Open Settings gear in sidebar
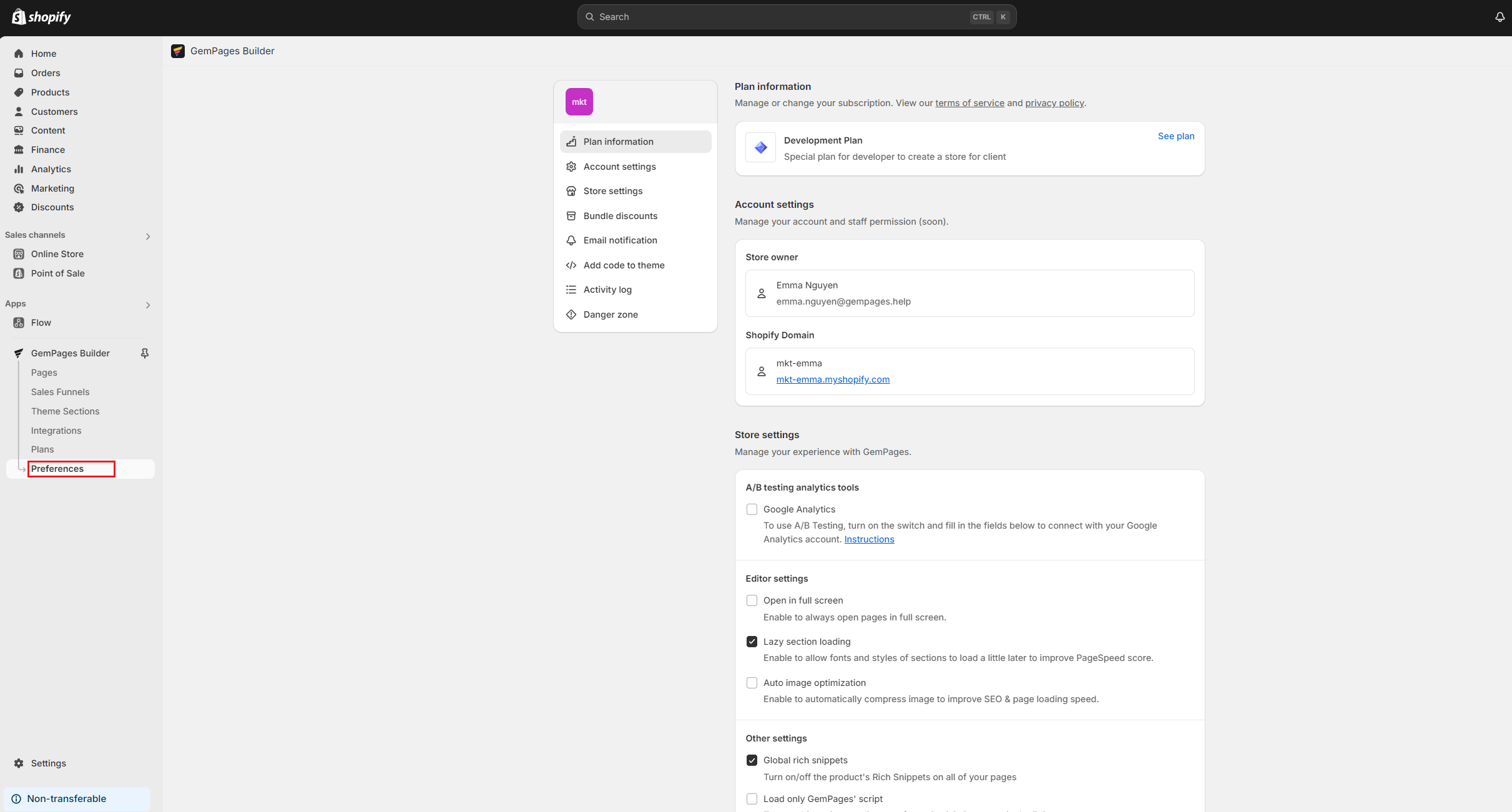This screenshot has width=1512, height=812. pos(19,763)
